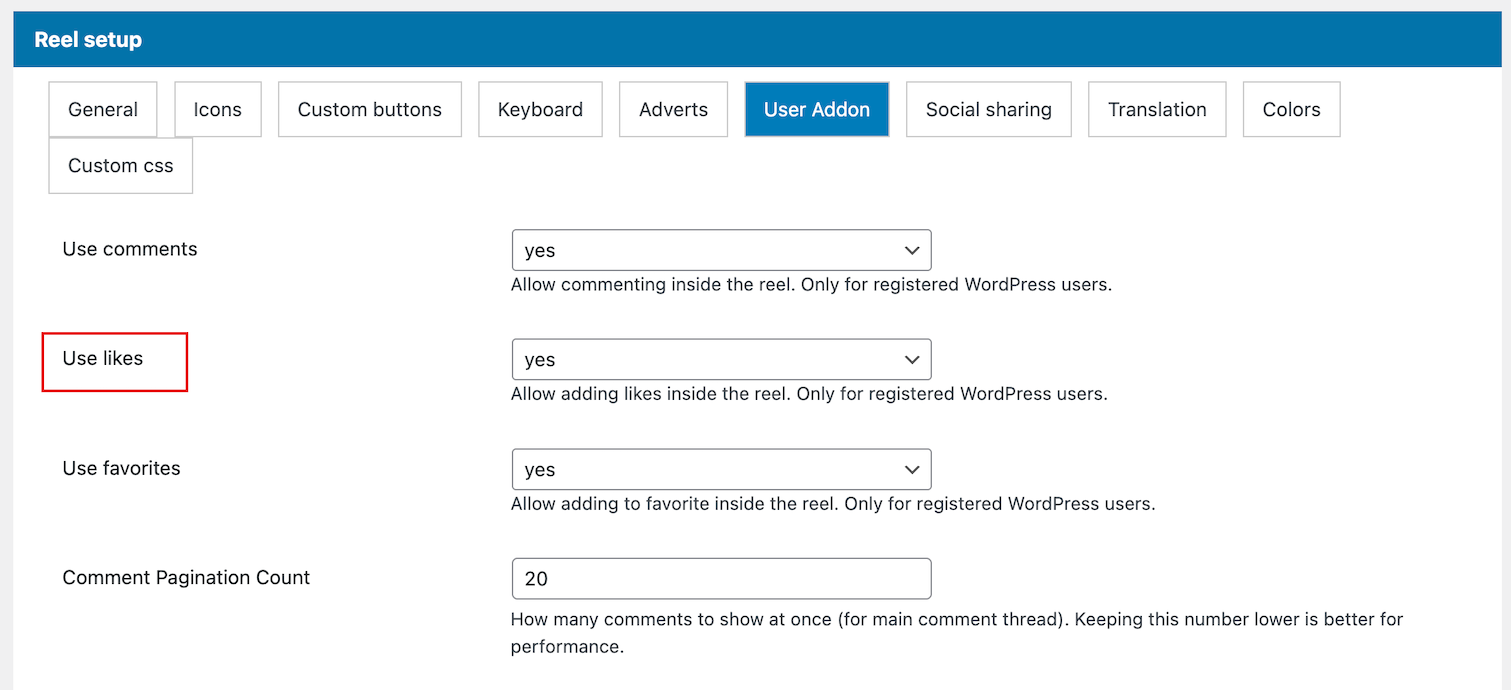Go to the Keyboard tab

point(540,110)
